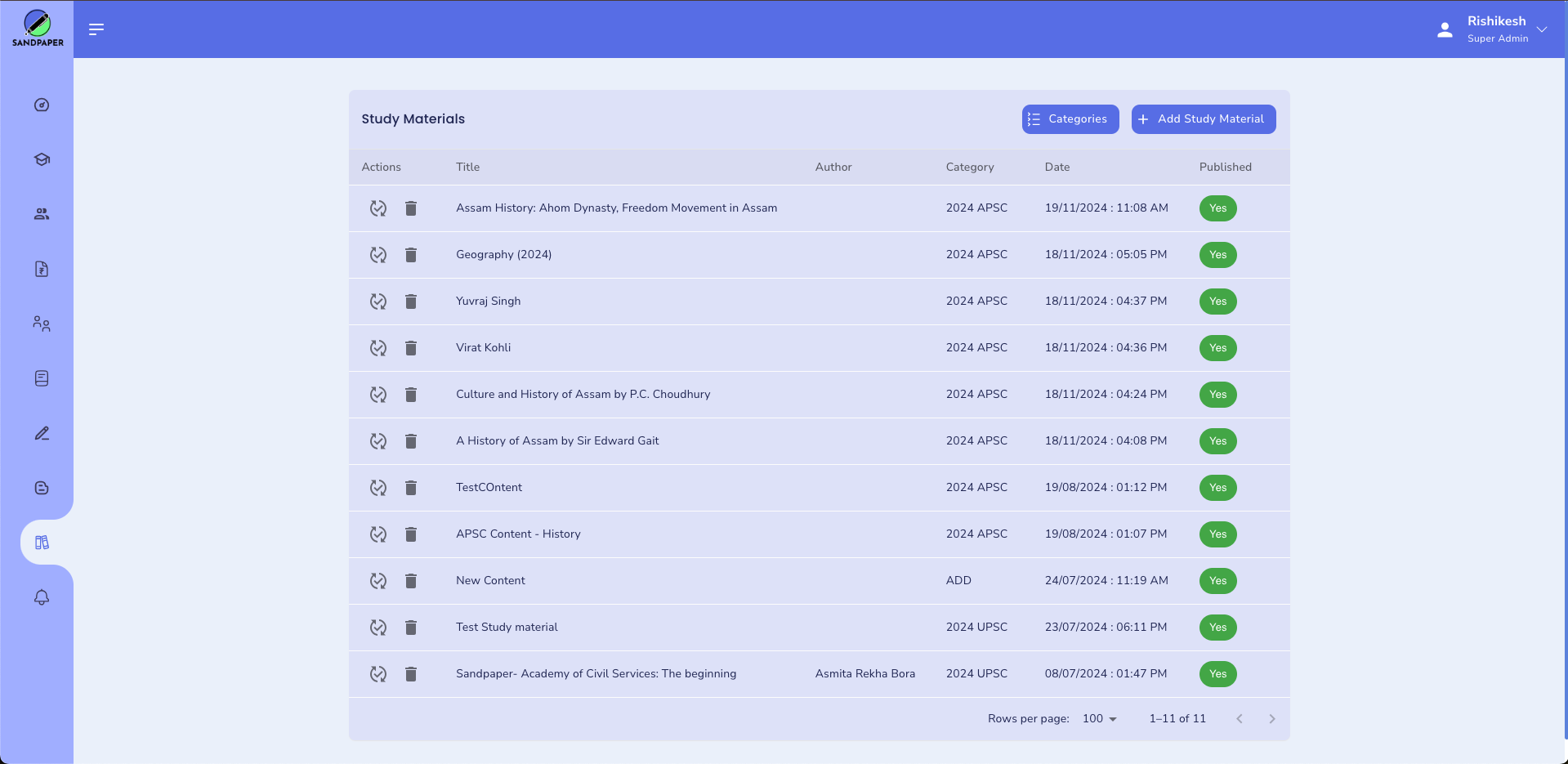Image resolution: width=1568 pixels, height=764 pixels.
Task: Open the Rows per page dropdown
Action: pyautogui.click(x=1099, y=718)
